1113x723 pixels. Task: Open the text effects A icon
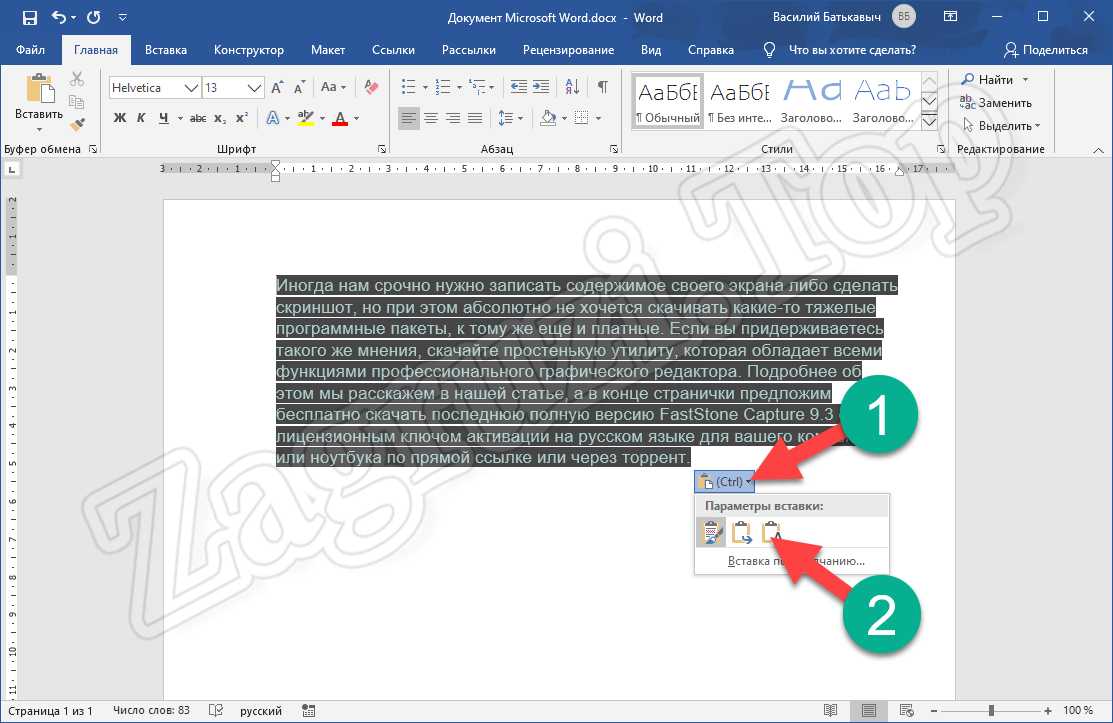click(x=273, y=118)
